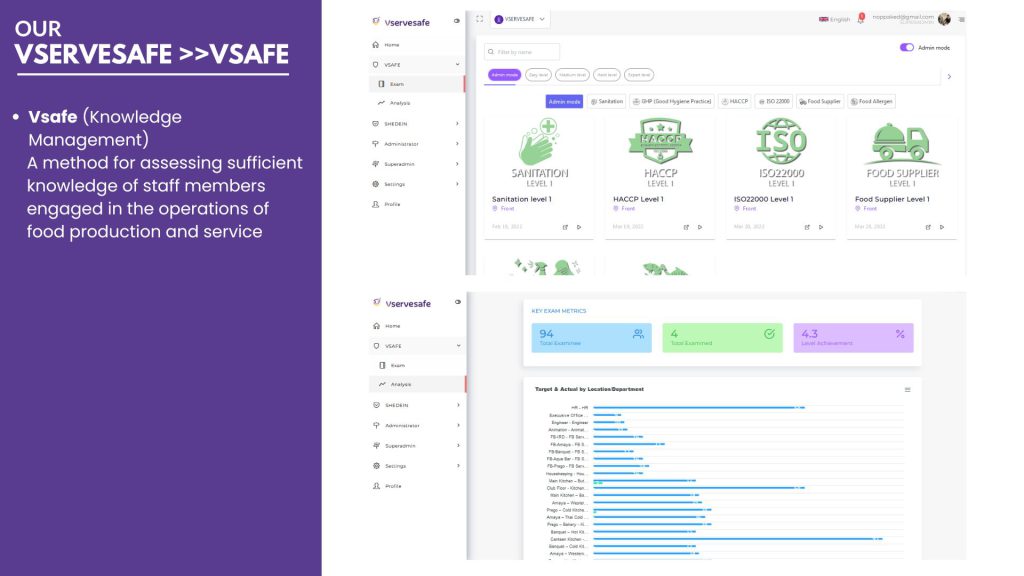Image resolution: width=1024 pixels, height=576 pixels.
Task: Start ISO22000 Level 1 exam via play icon
Action: coord(821,227)
